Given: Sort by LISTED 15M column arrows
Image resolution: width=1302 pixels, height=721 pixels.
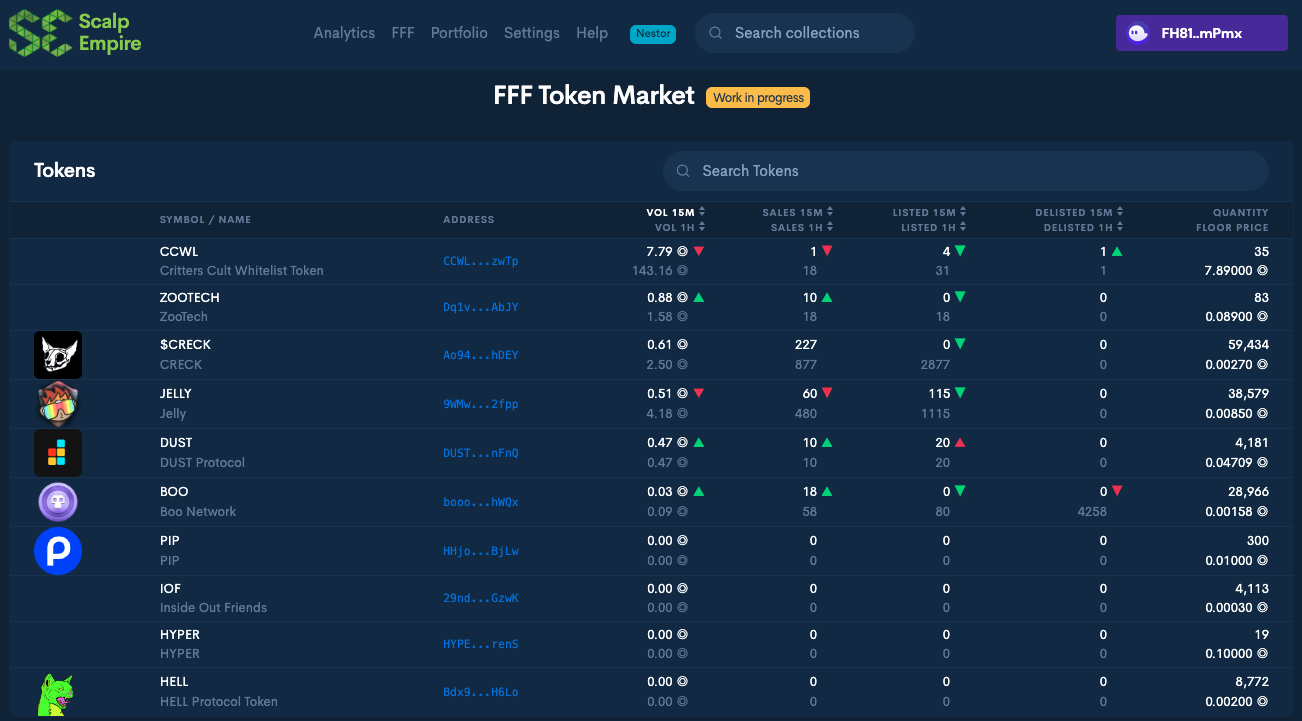Looking at the screenshot, I should 962,212.
